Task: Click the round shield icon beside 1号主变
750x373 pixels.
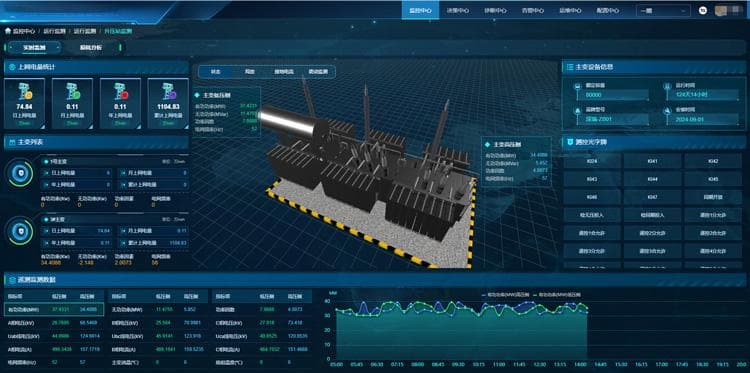Action: click(x=19, y=173)
